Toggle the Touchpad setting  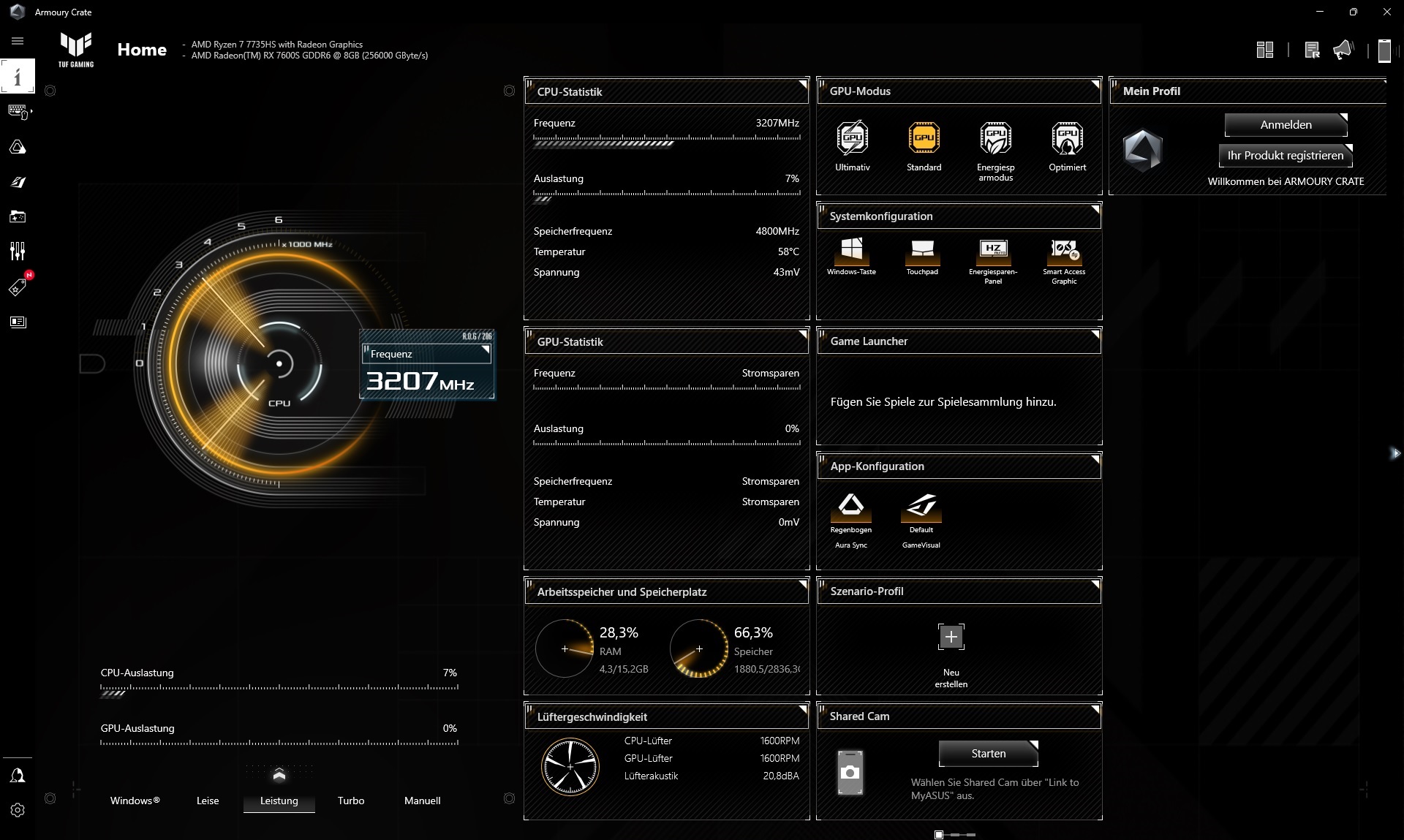tap(922, 250)
